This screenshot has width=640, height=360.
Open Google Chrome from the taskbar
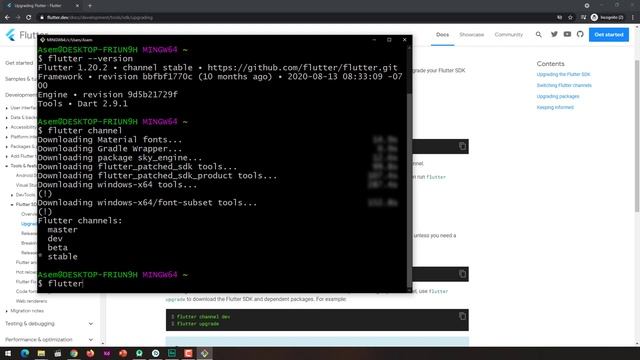(73, 353)
